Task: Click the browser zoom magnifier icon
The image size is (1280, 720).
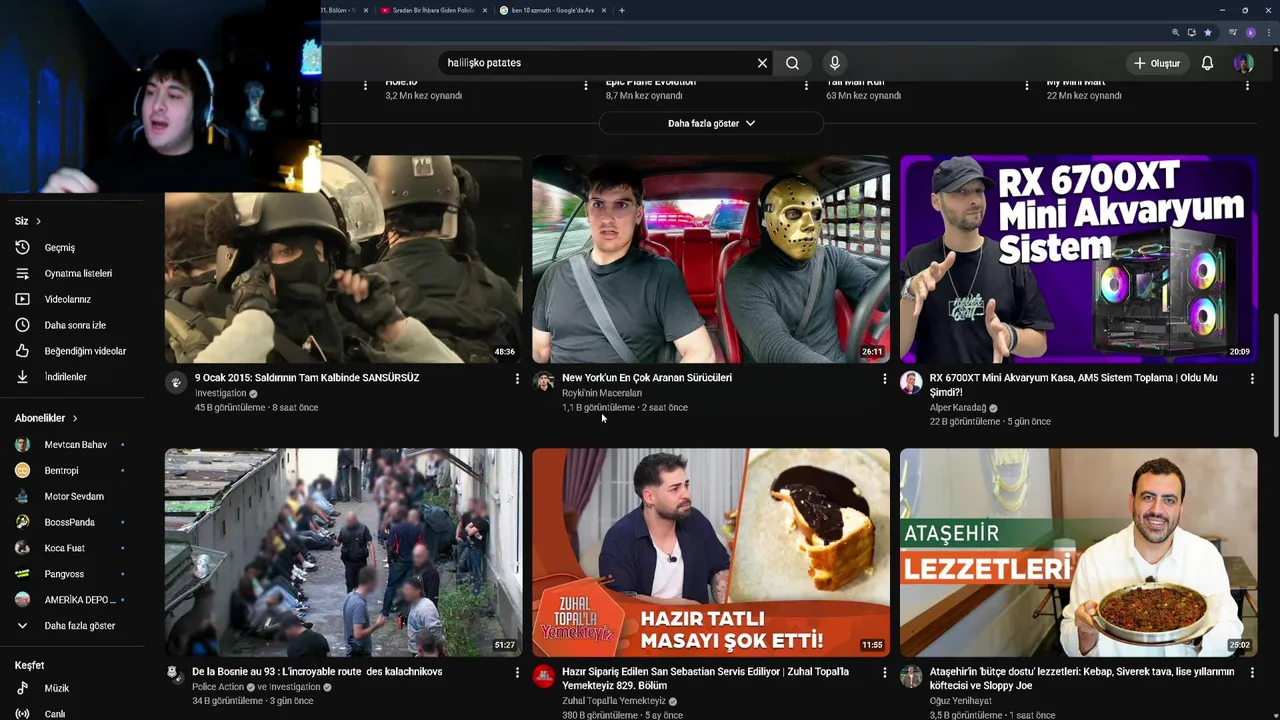Action: tap(1176, 32)
